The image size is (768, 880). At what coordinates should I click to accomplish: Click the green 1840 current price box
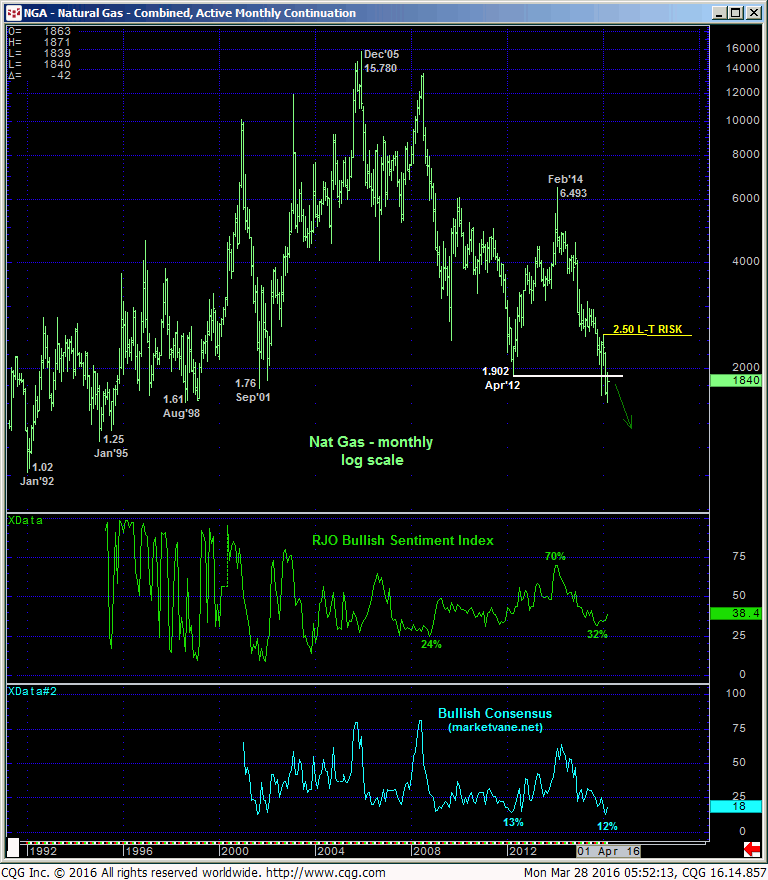point(735,381)
